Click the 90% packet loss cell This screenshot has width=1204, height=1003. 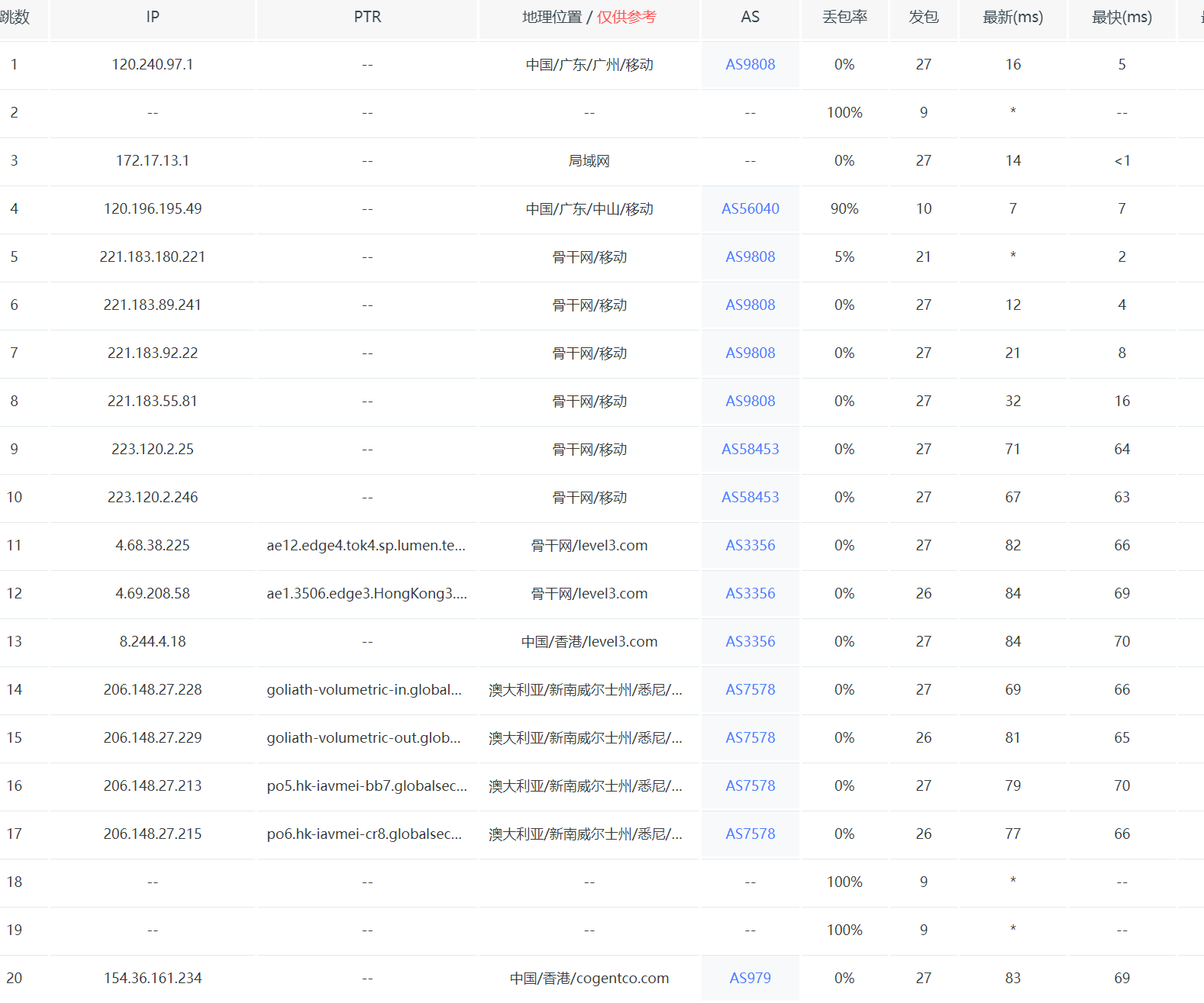click(x=844, y=208)
